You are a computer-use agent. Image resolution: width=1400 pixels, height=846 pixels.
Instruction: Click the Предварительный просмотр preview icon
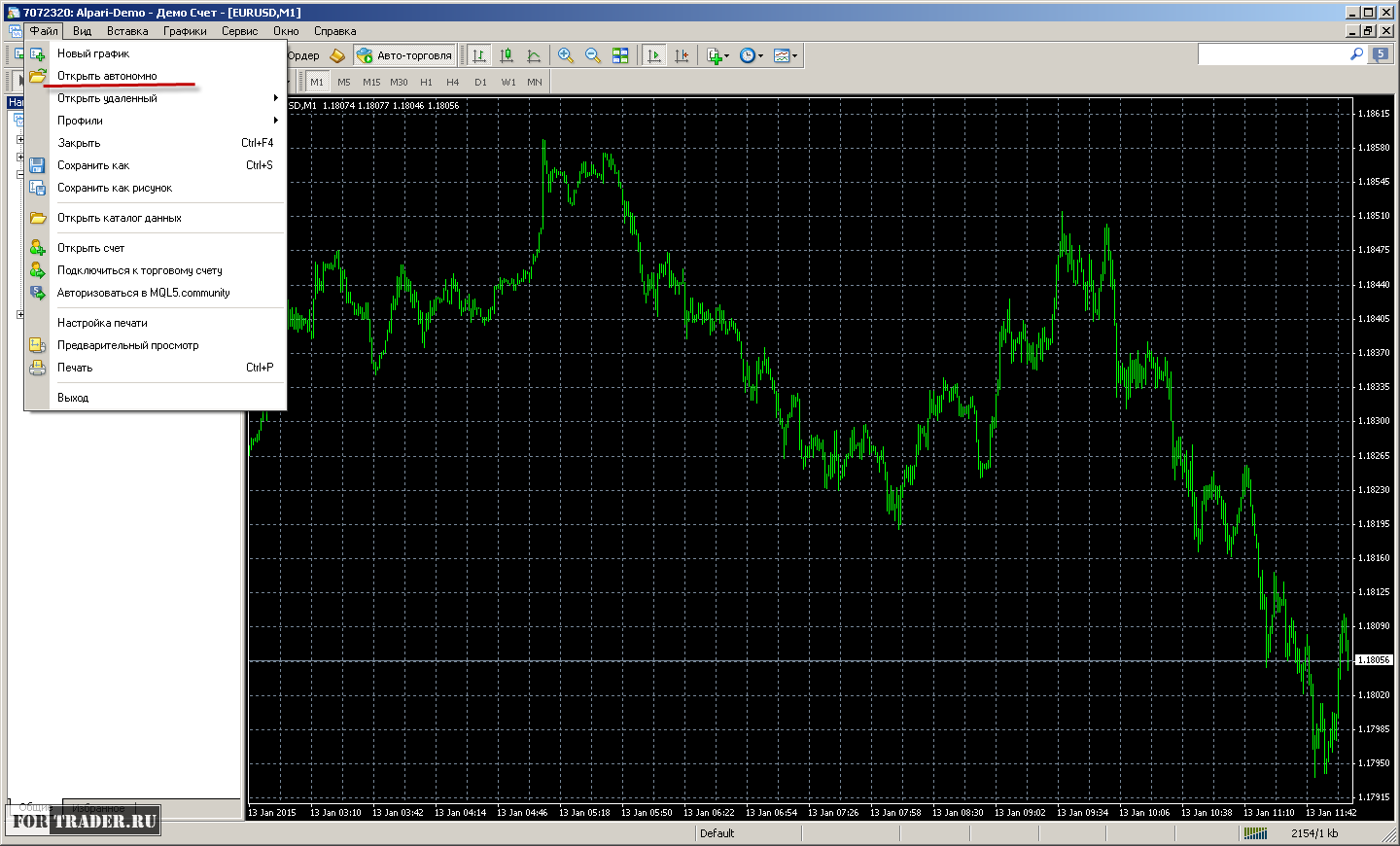pos(37,345)
